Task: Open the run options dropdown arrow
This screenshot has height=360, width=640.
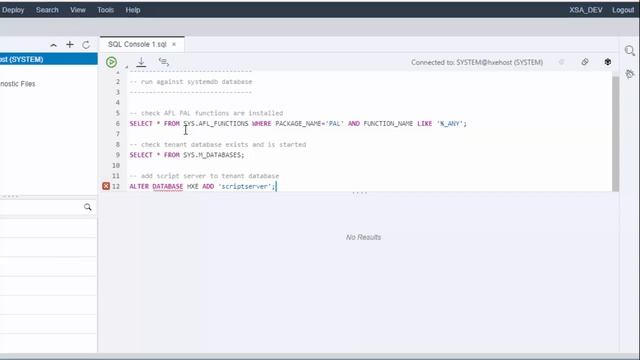Action: (x=126, y=67)
